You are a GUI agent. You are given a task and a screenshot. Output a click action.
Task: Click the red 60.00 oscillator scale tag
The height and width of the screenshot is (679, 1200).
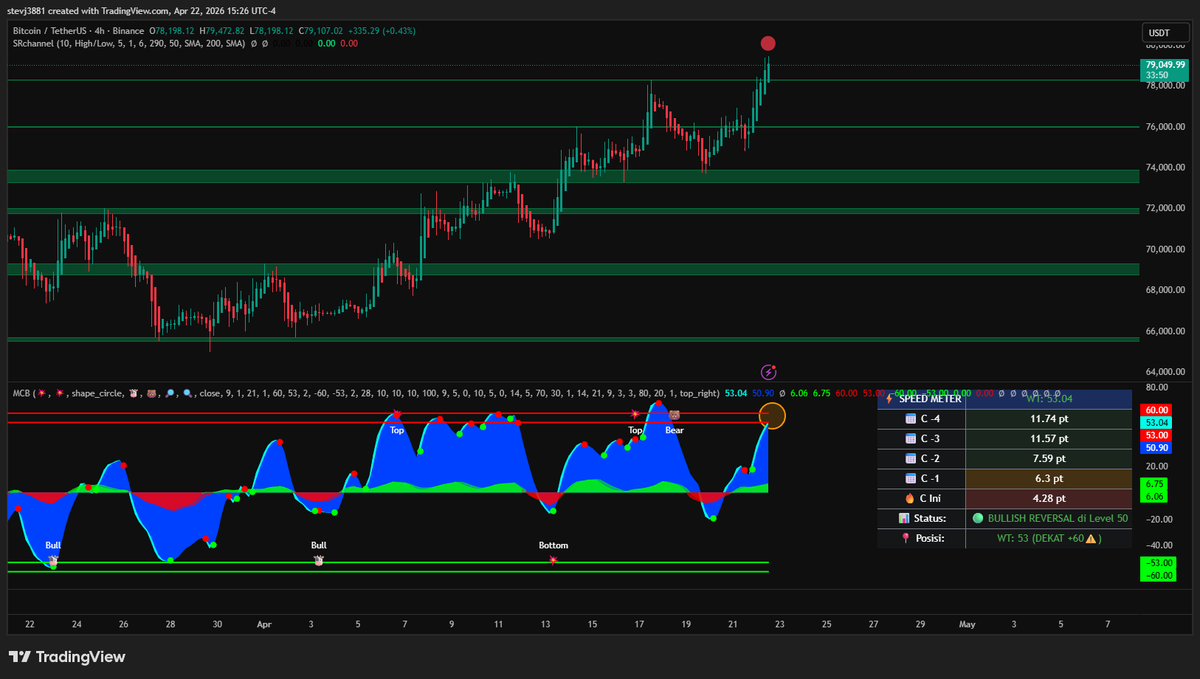click(1156, 410)
